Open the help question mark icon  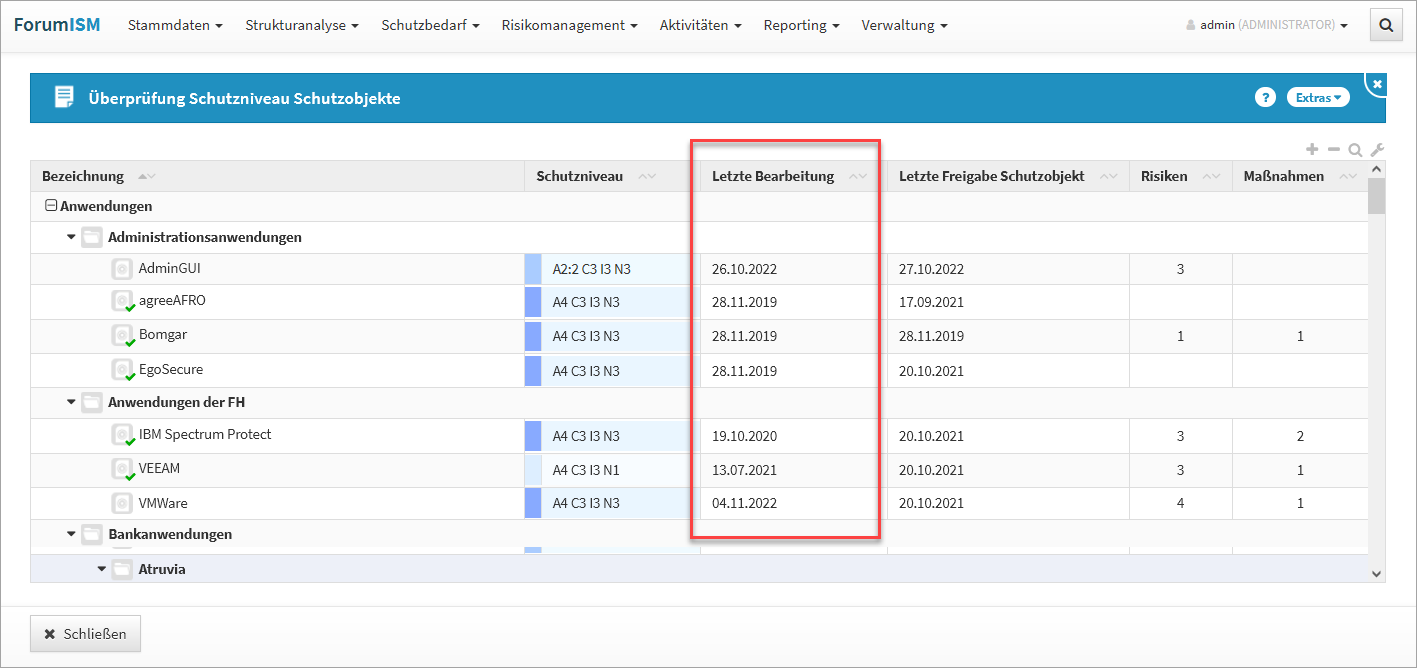1266,97
